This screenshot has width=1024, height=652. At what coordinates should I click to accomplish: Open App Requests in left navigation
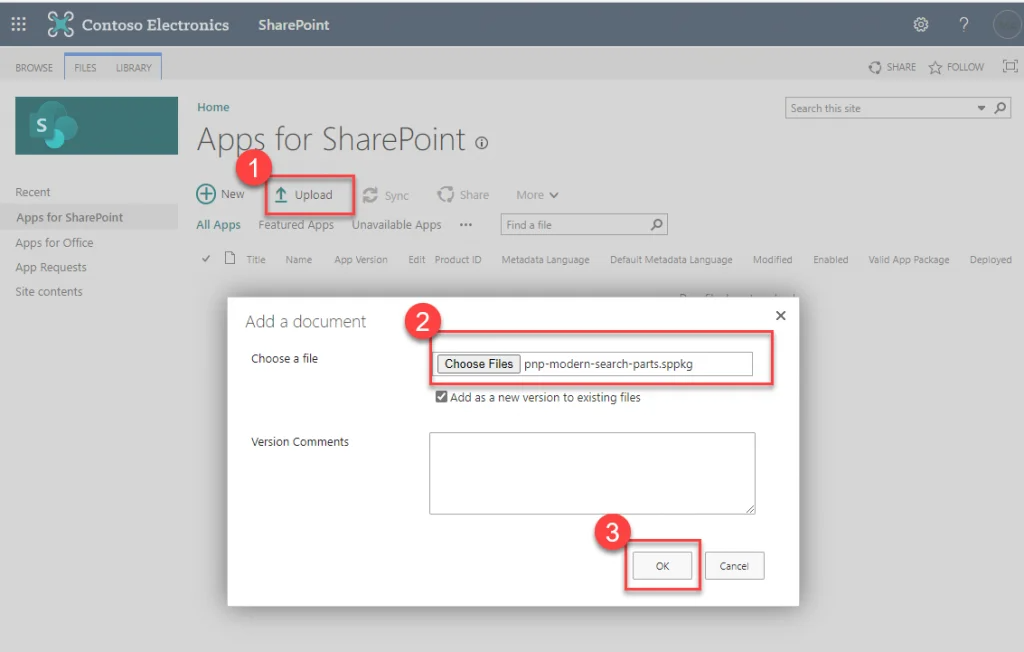pyautogui.click(x=51, y=267)
